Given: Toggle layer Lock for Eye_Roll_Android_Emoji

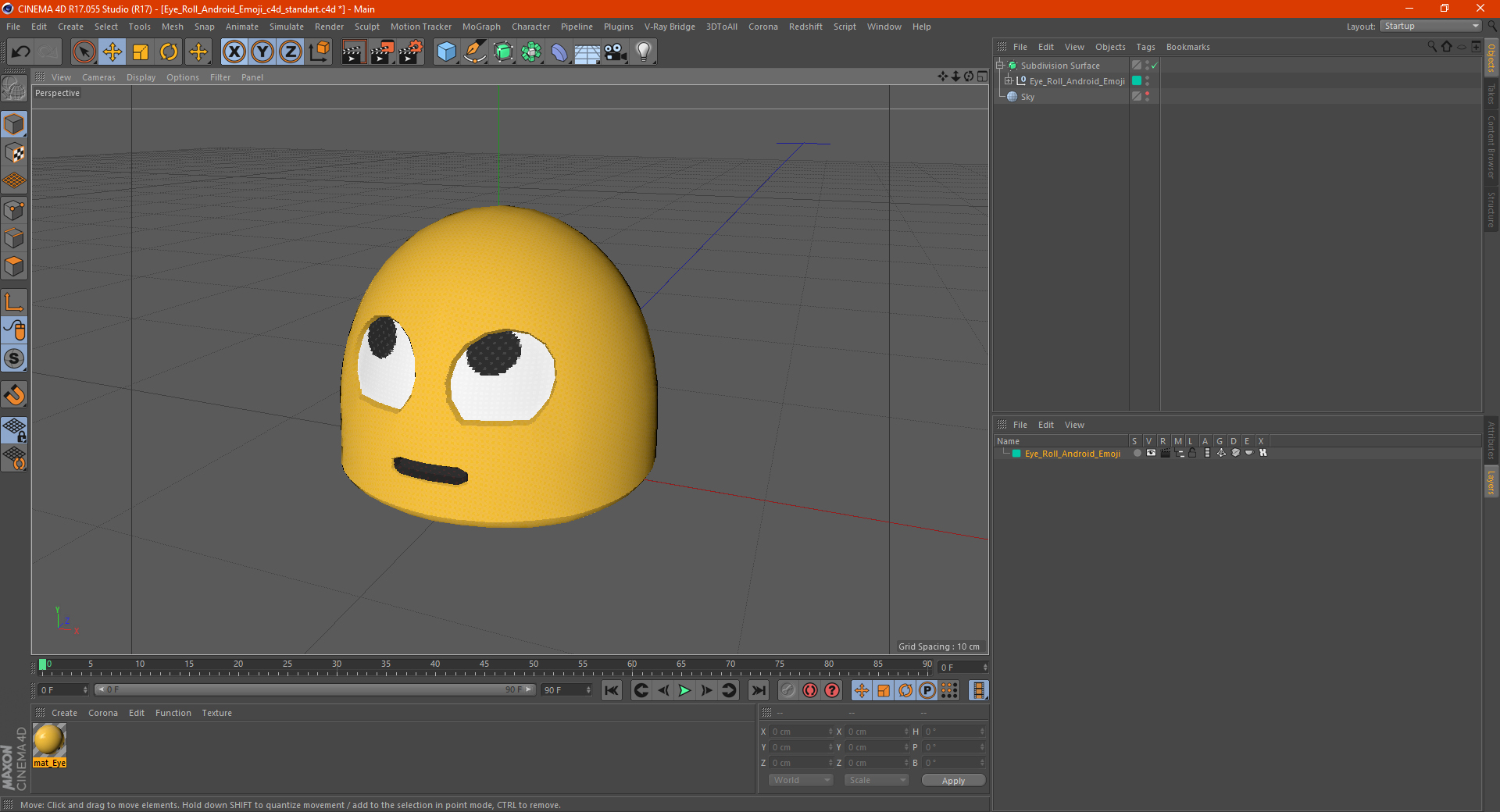Looking at the screenshot, I should 1193,453.
